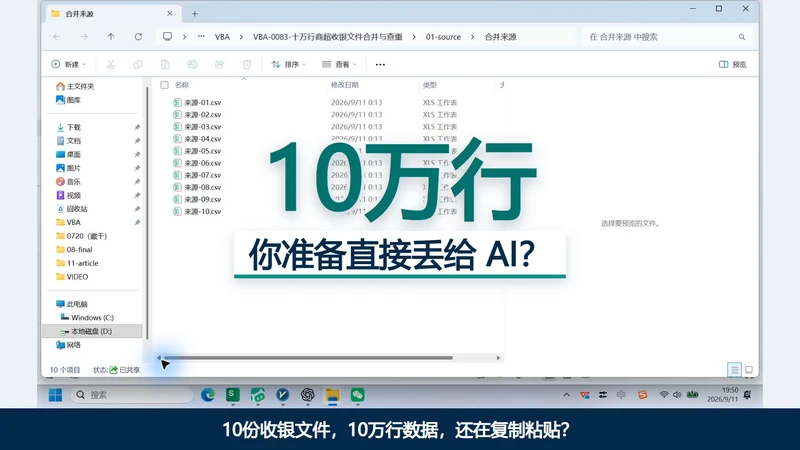This screenshot has height=450, width=800.
Task: Click the 在 合并来源 中搜索 search box
Action: 667,37
